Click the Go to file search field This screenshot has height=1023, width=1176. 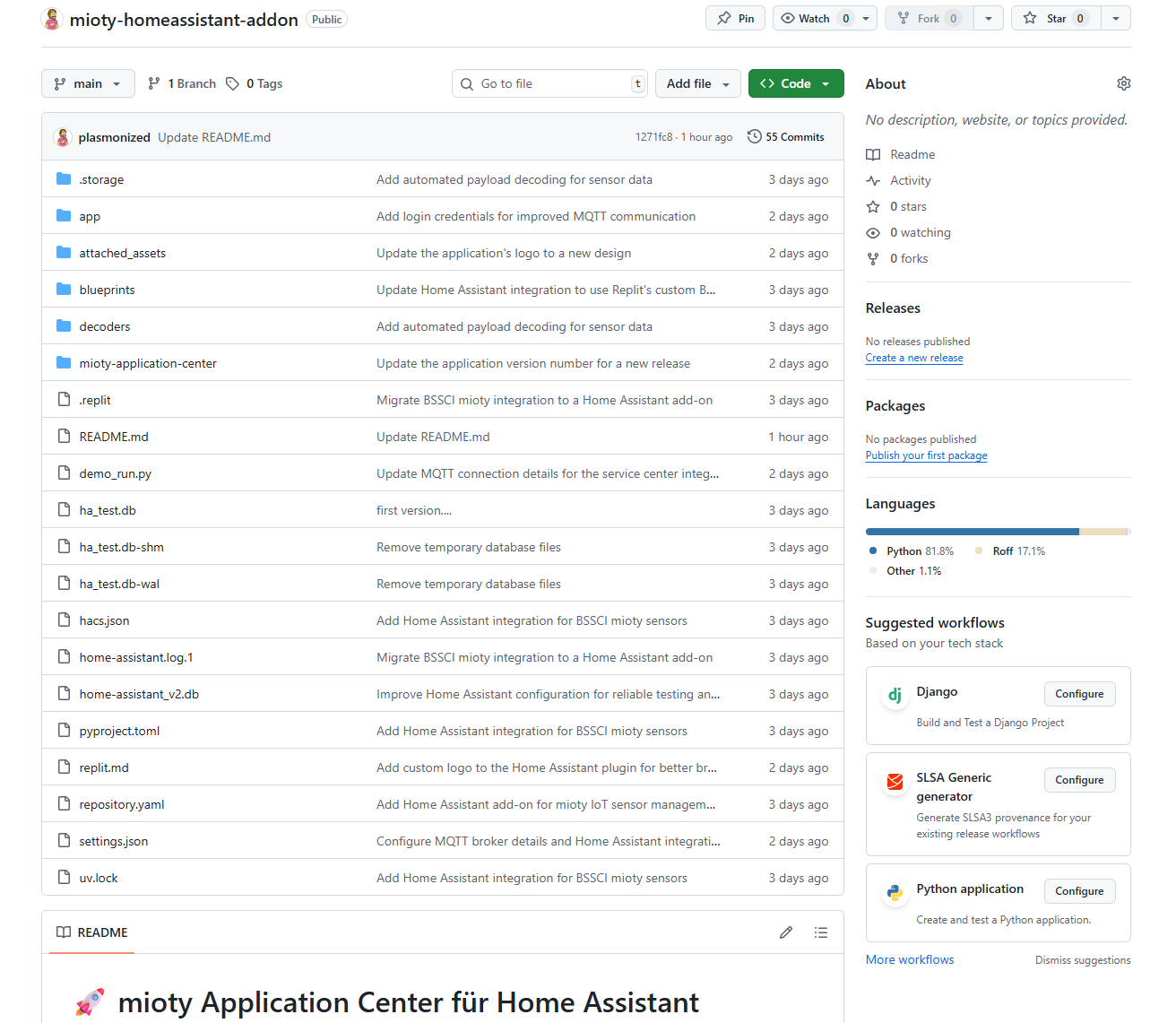549,83
